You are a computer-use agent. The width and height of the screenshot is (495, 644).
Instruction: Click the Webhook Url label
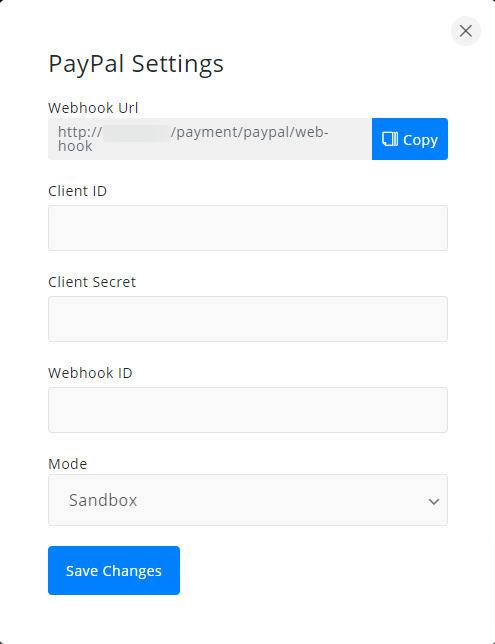tap(93, 108)
